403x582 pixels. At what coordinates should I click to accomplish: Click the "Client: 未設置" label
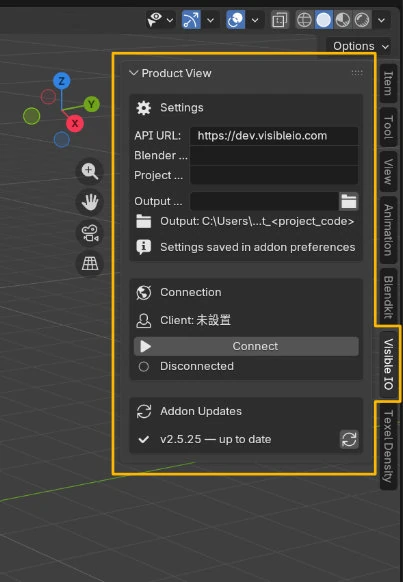click(x=195, y=320)
